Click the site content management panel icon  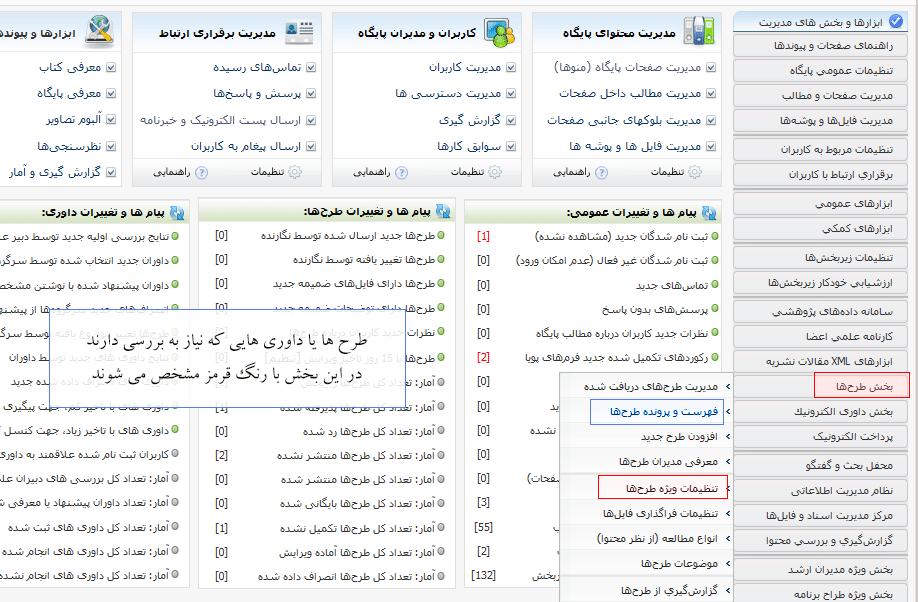[698, 32]
